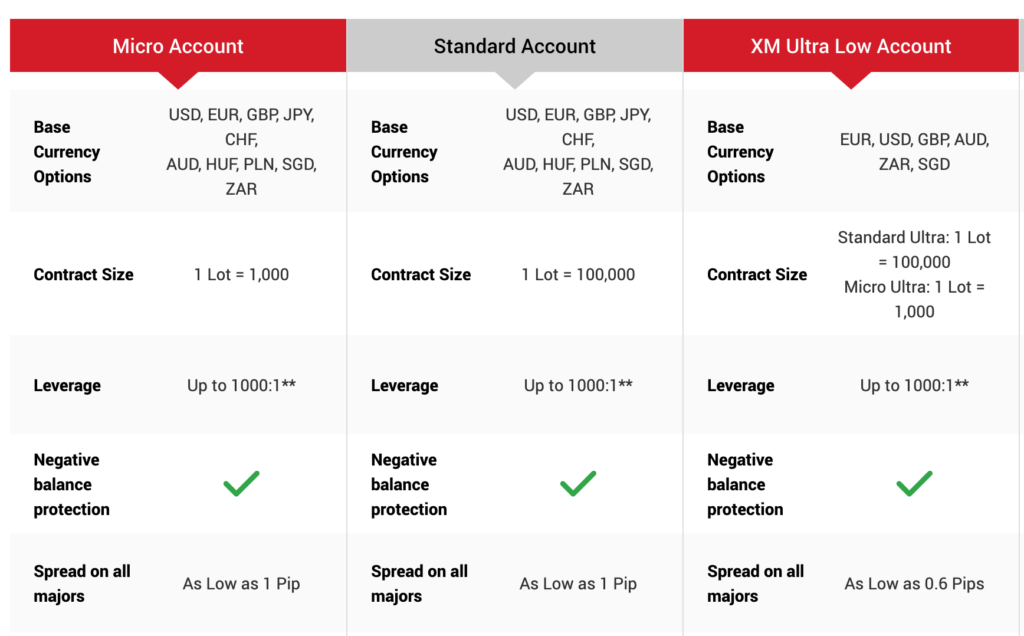
Task: Select the Standard Account tab header
Action: click(x=515, y=46)
